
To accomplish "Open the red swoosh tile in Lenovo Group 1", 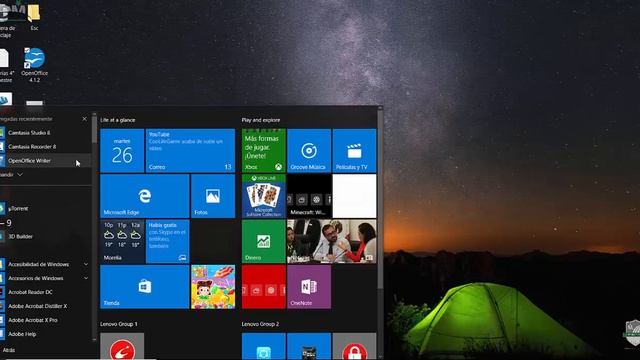I will [122, 347].
